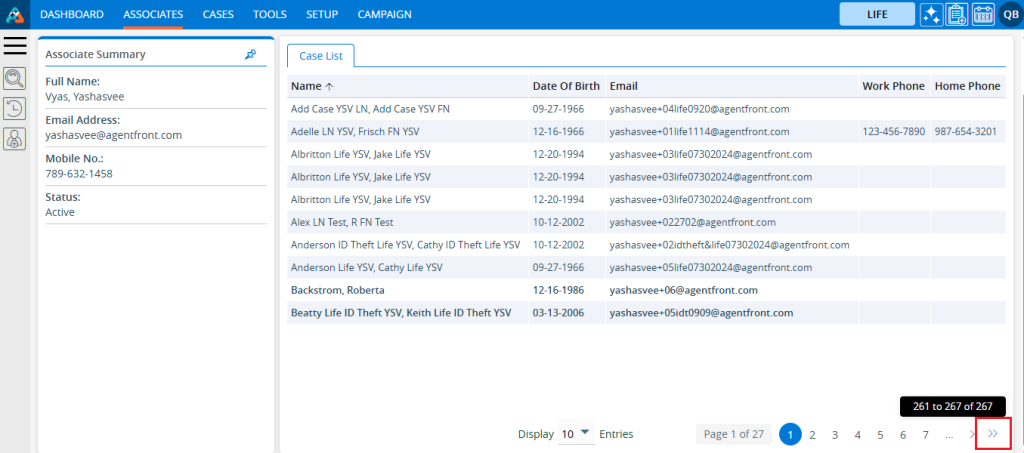This screenshot has height=453, width=1024.
Task: Expand the Display 10 entries dropdown
Action: [x=575, y=434]
